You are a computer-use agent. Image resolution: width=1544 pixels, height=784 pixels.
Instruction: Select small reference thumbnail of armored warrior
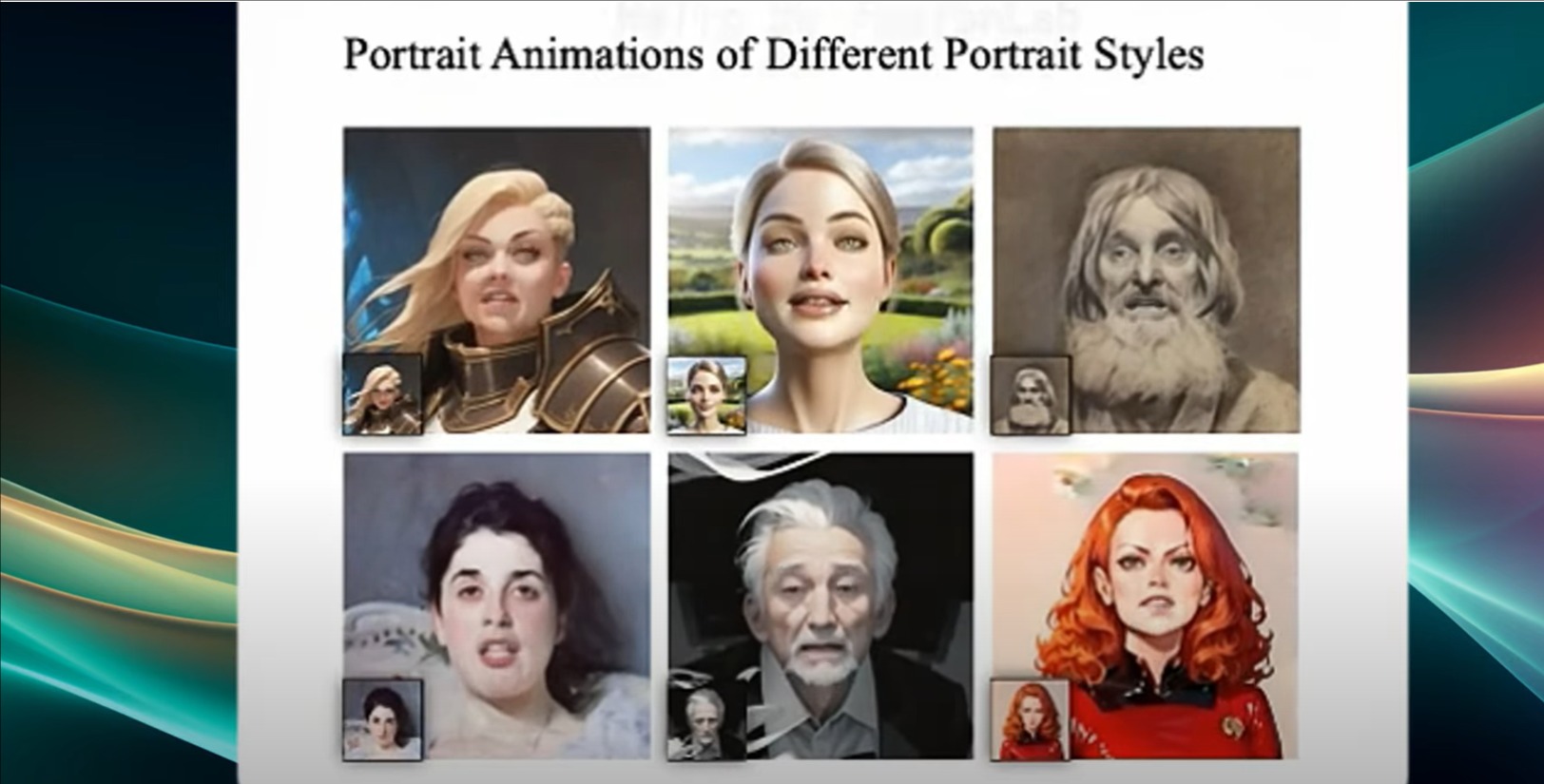click(x=382, y=394)
